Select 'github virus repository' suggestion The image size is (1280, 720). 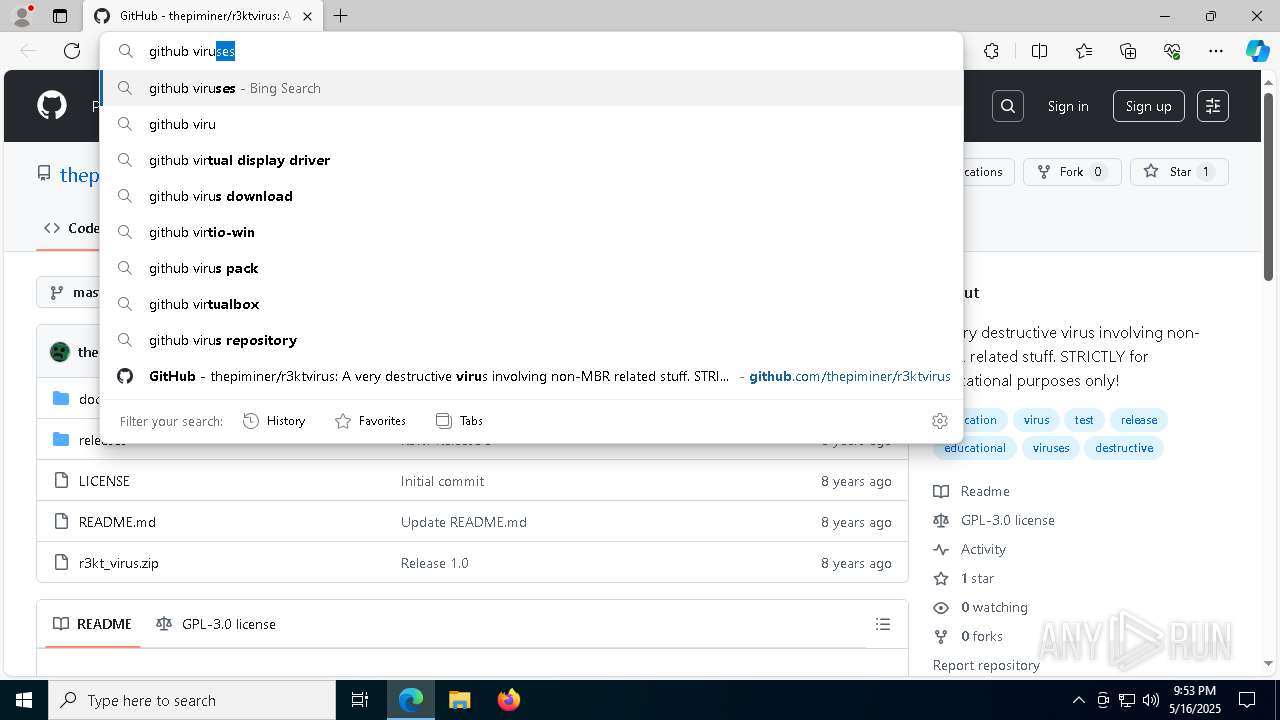pos(532,340)
